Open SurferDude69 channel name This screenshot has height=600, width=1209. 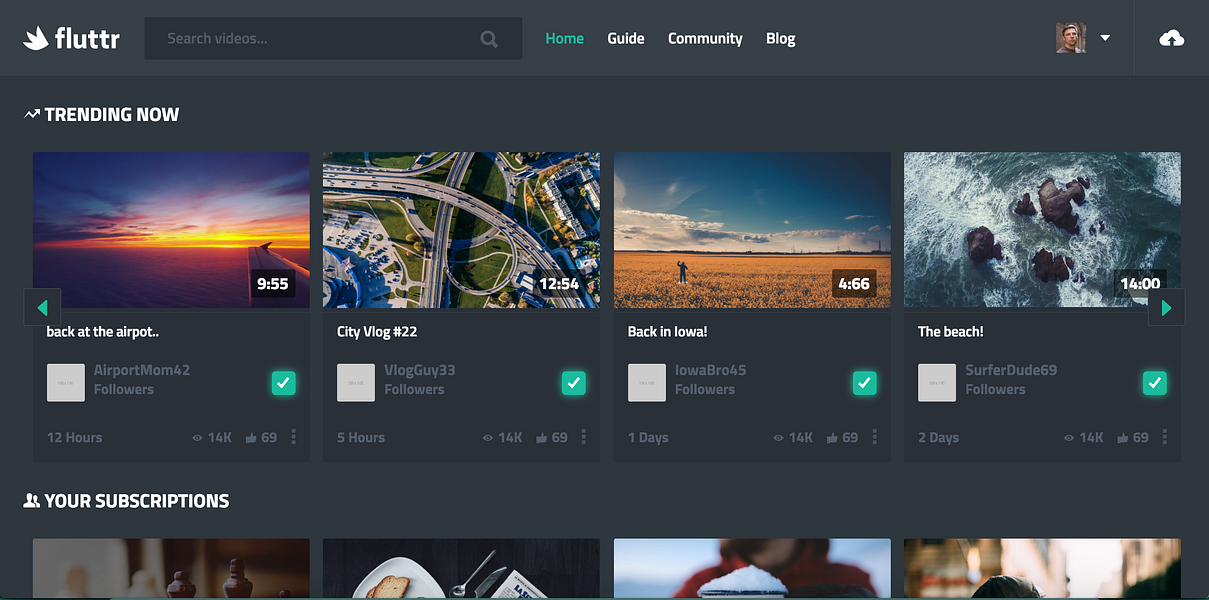click(1011, 370)
